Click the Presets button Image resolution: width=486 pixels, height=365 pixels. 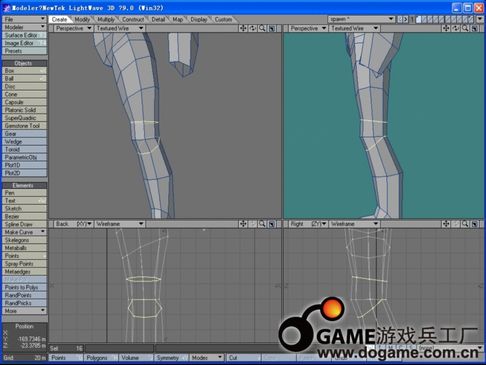pos(24,51)
